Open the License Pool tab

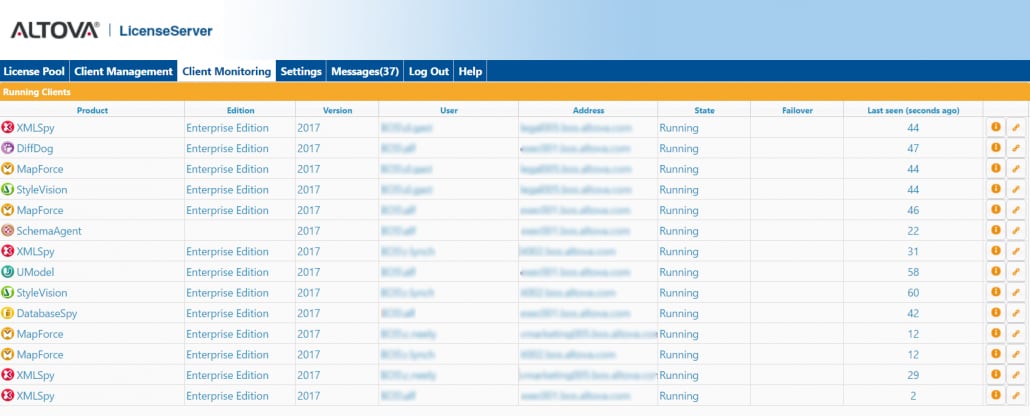[x=34, y=72]
